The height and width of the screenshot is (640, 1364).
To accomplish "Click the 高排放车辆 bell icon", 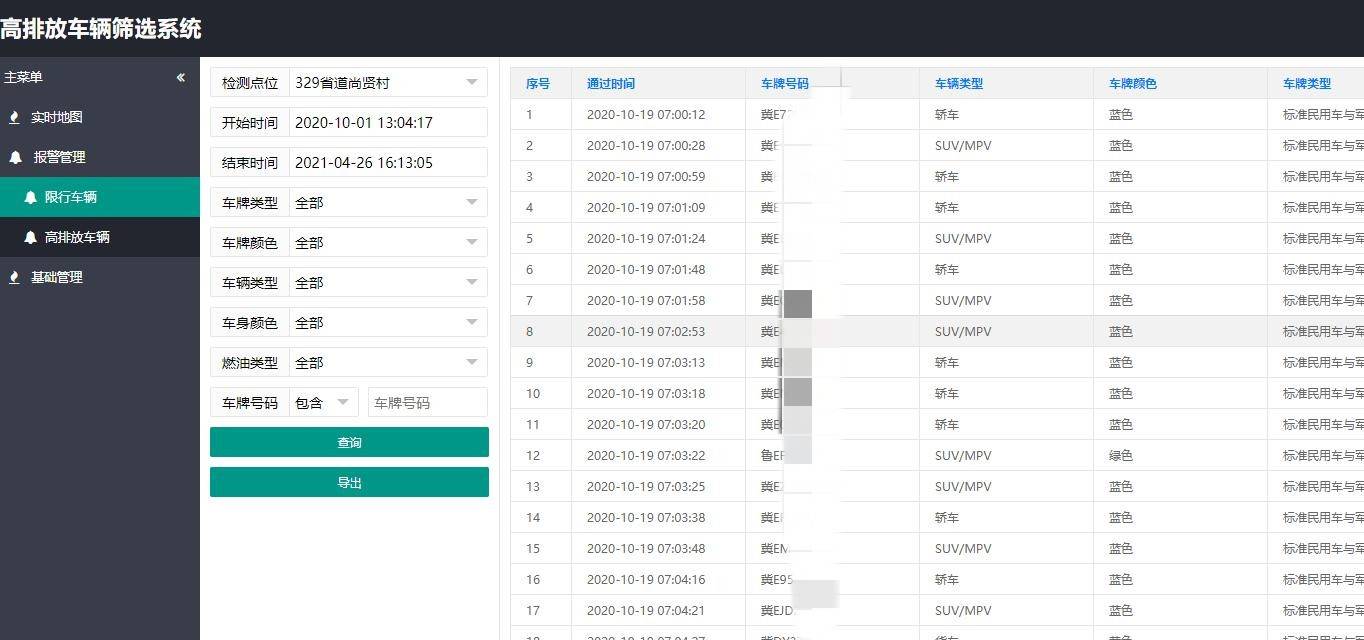I will pos(31,238).
